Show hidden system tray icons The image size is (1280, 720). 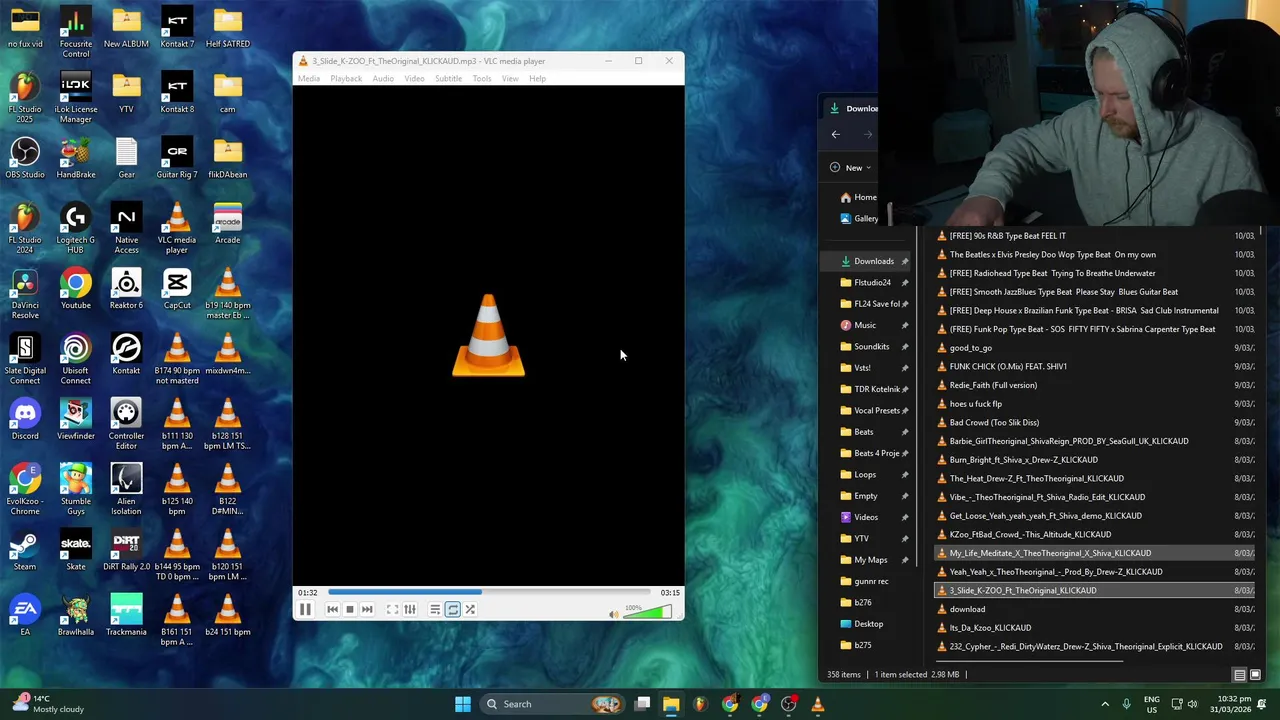coord(1105,704)
